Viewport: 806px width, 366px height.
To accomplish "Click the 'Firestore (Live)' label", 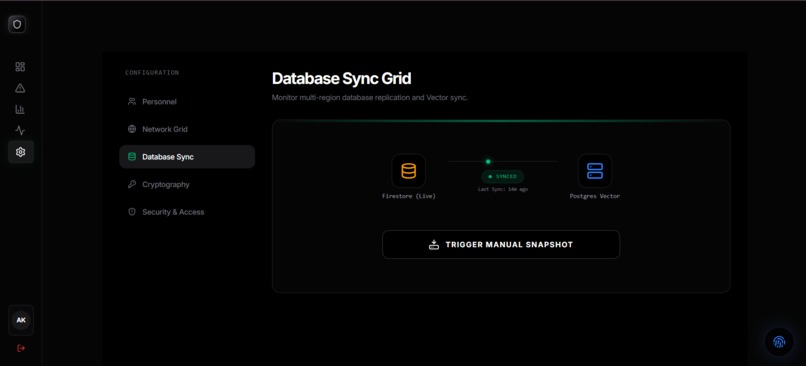I will (409, 196).
